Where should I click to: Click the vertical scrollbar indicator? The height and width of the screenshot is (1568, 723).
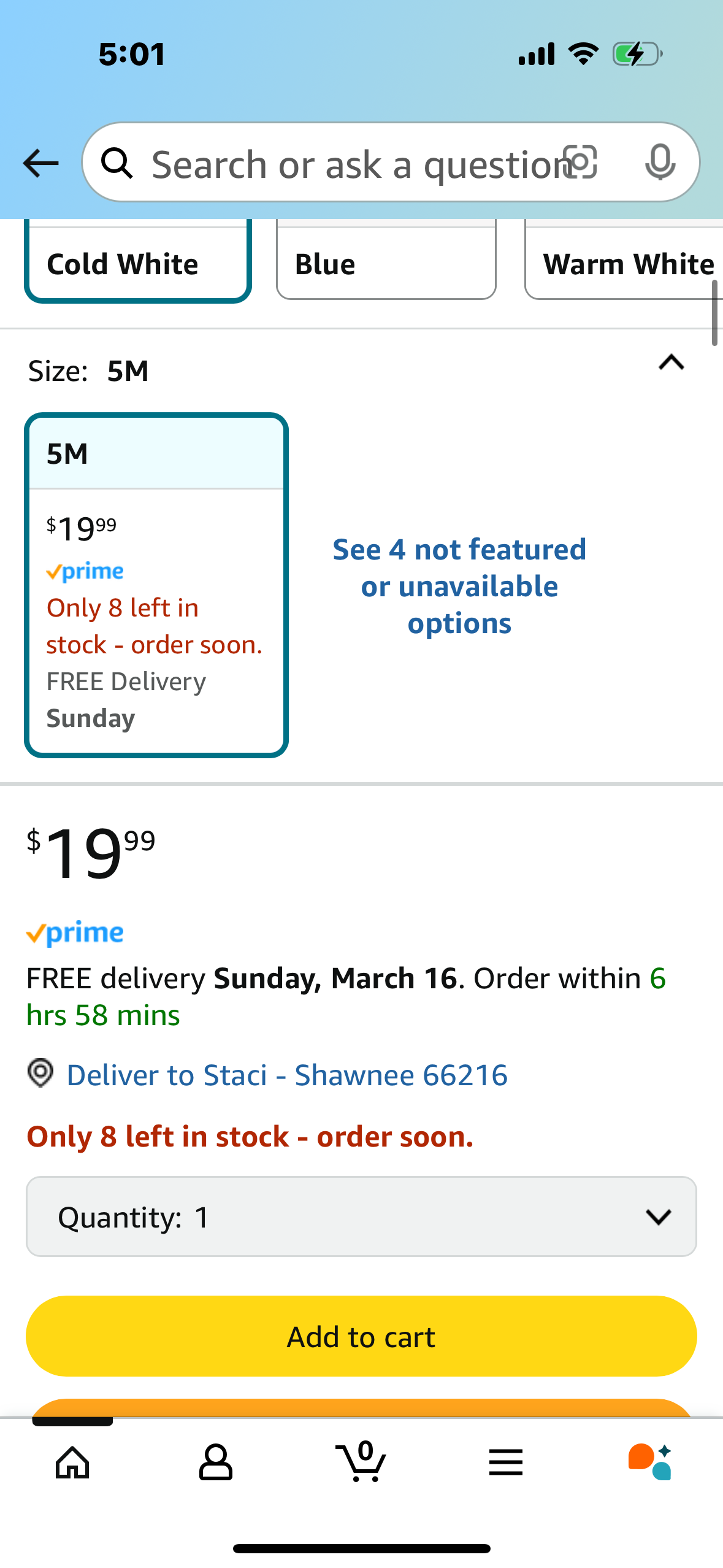coord(714,313)
